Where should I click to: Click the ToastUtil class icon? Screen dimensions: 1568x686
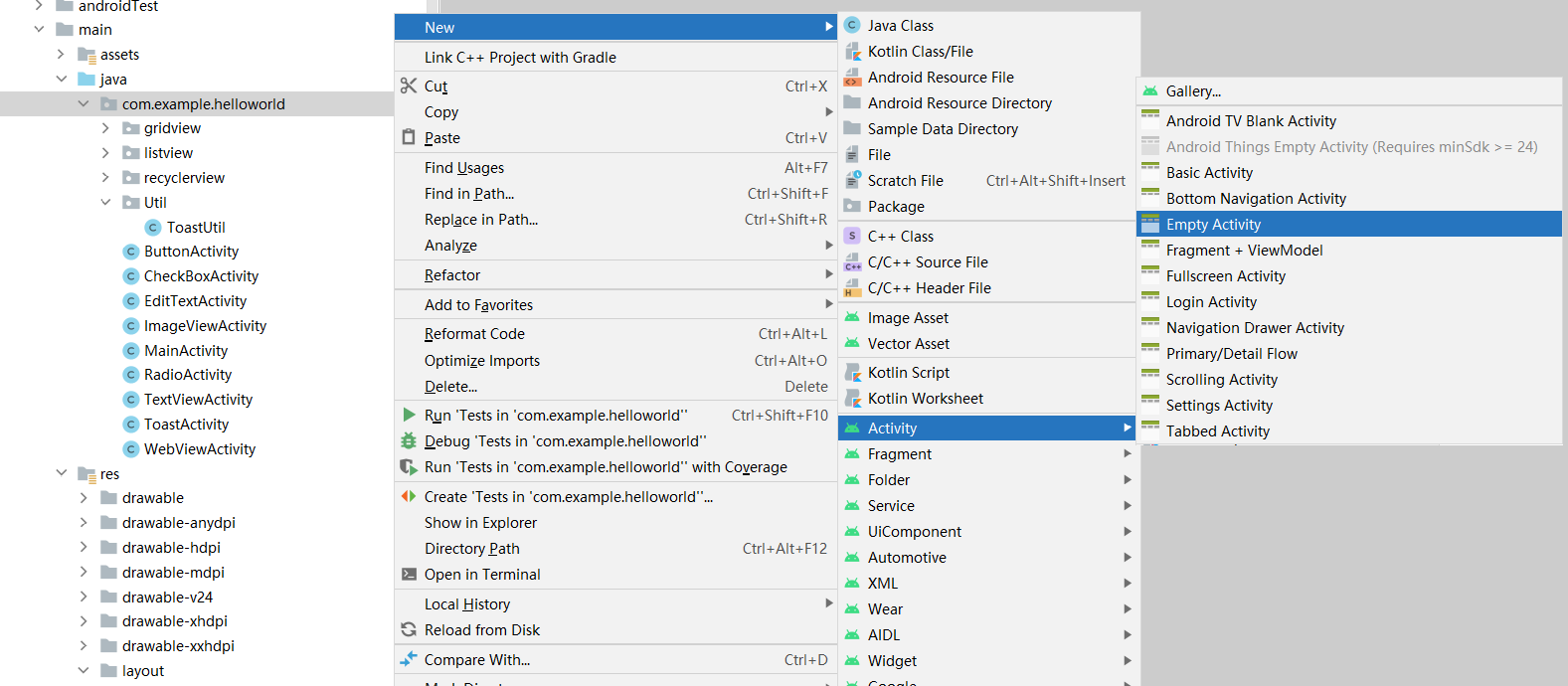[x=153, y=228]
